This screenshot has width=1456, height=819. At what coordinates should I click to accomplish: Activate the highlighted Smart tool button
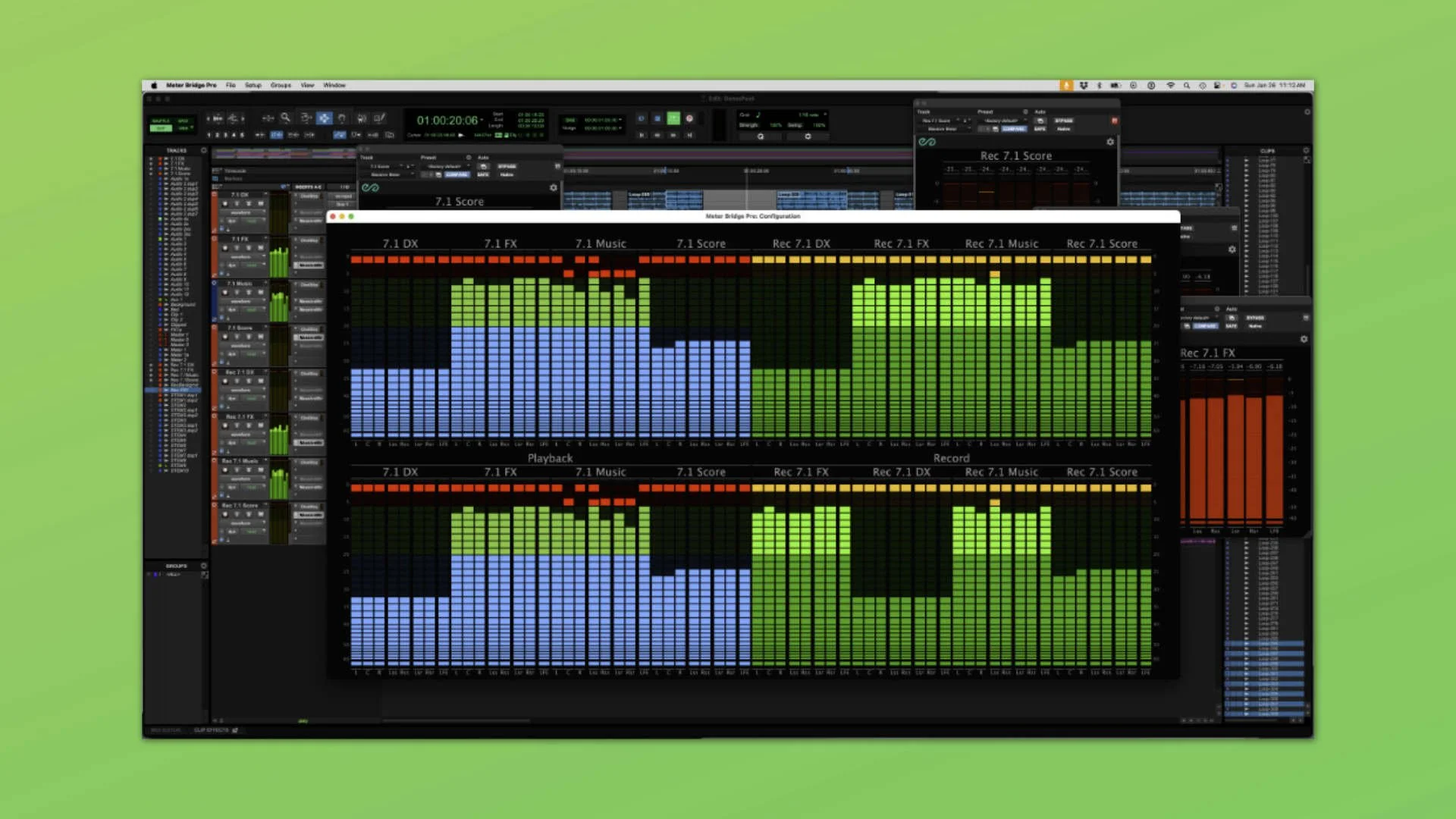324,118
